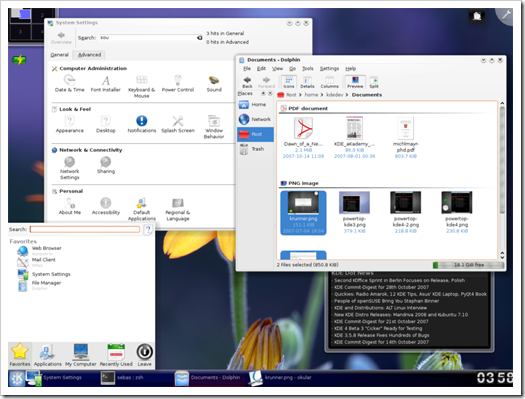
Task: Select Trash in Dolphin Places panel
Action: pyautogui.click(x=255, y=149)
